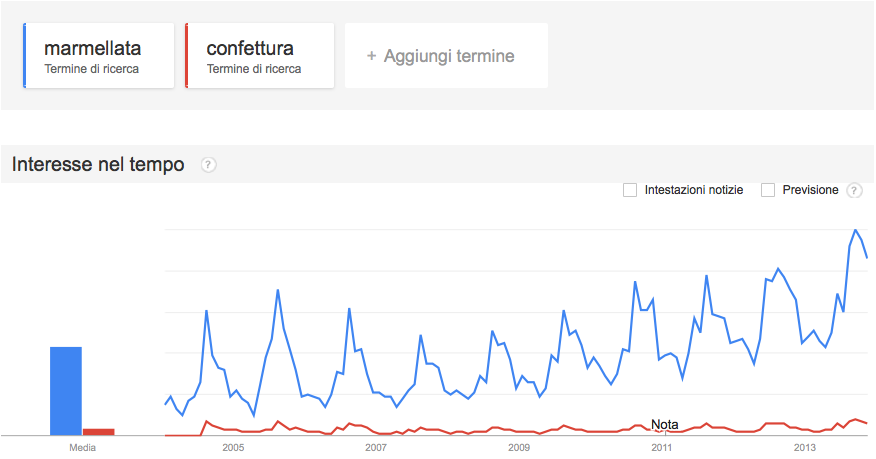Open the Nota marker on the chart
Screen dimensions: 876x459
pyautogui.click(x=664, y=424)
